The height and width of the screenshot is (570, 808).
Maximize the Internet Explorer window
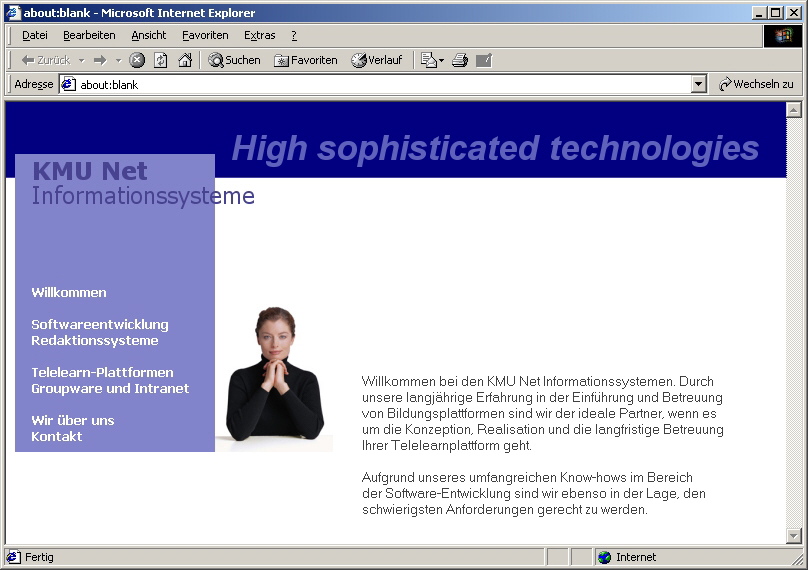(776, 13)
